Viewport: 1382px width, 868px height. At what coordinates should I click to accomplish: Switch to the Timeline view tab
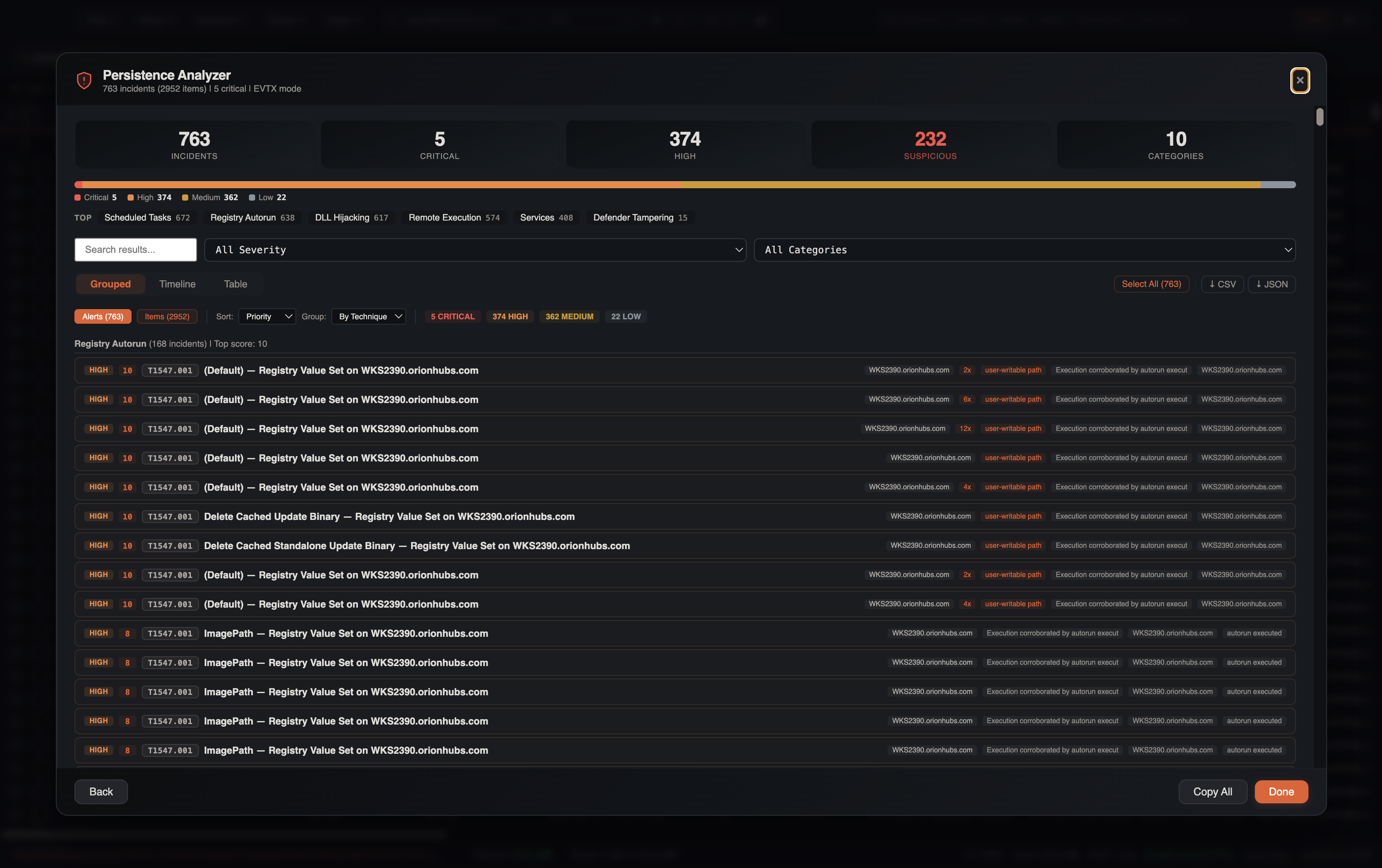click(x=177, y=284)
